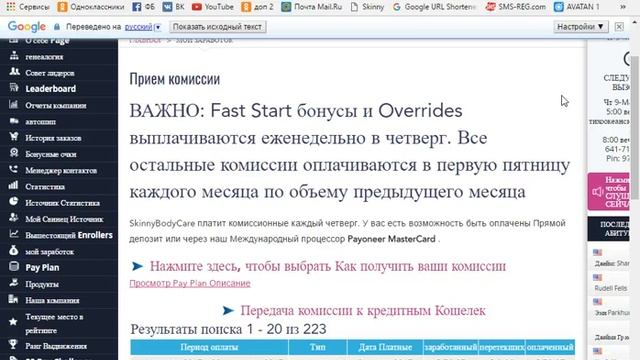
Task: Click the Статистика bar chart icon
Action: (x=14, y=186)
